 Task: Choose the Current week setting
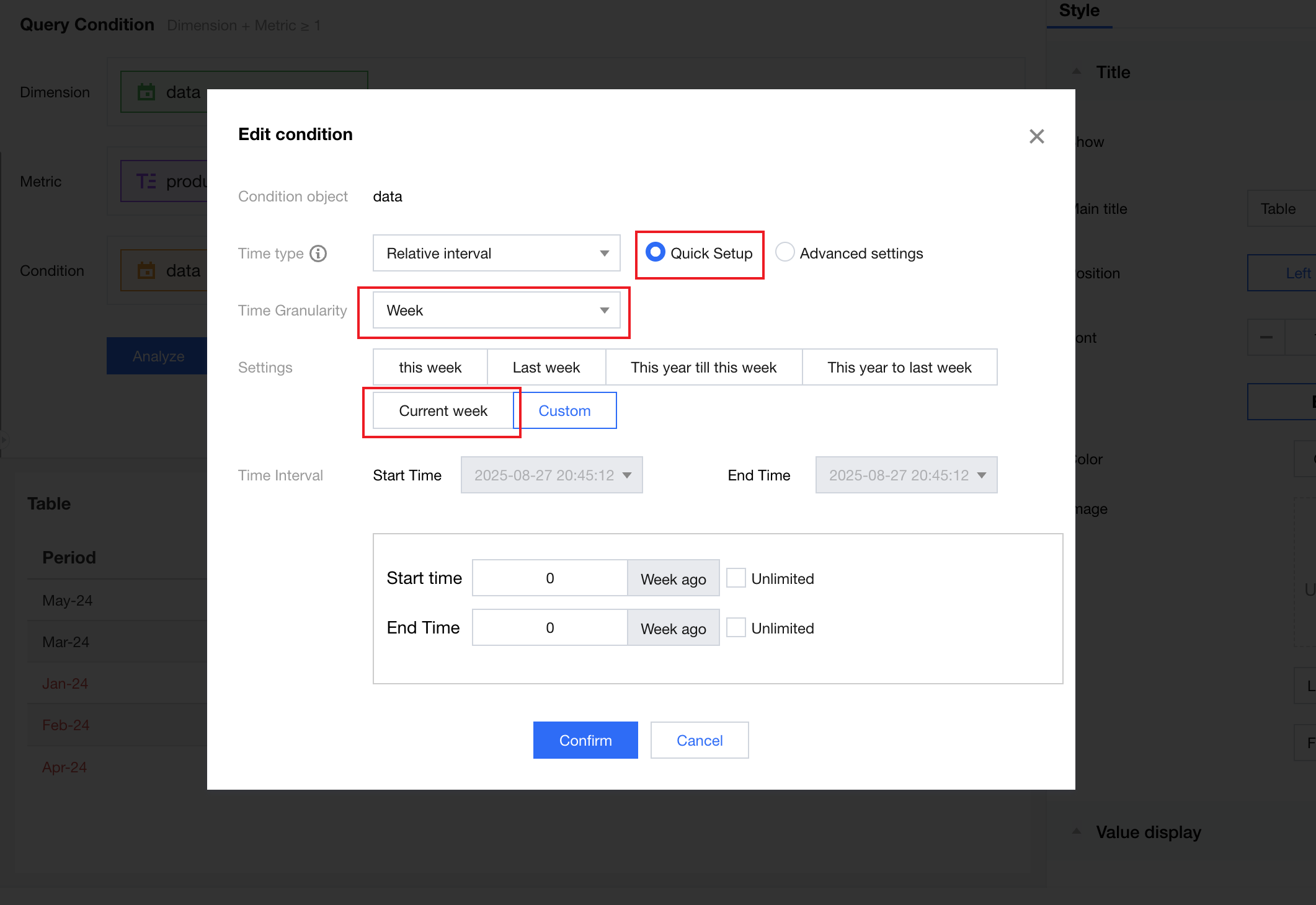[443, 410]
